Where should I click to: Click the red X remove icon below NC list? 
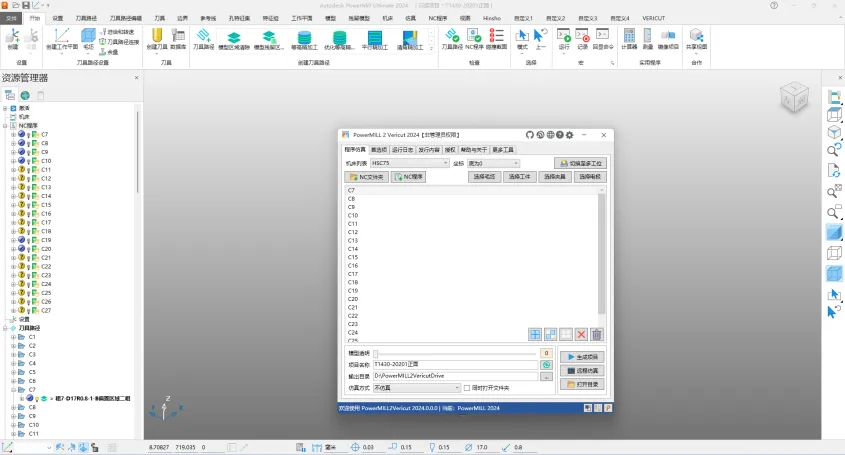[x=581, y=335]
